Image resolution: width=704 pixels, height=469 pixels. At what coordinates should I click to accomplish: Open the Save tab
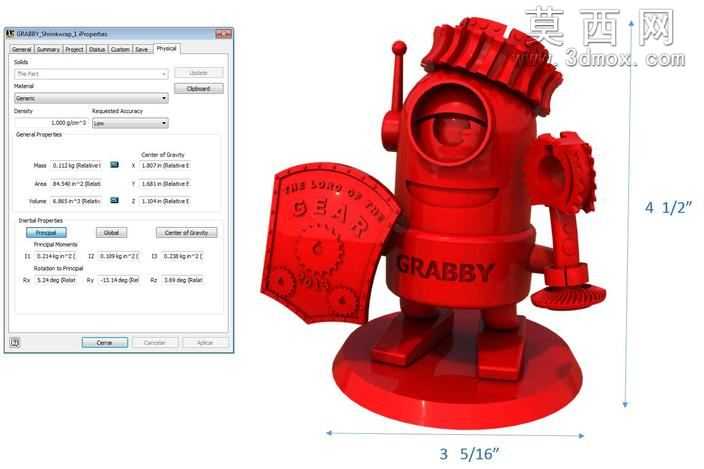[142, 49]
